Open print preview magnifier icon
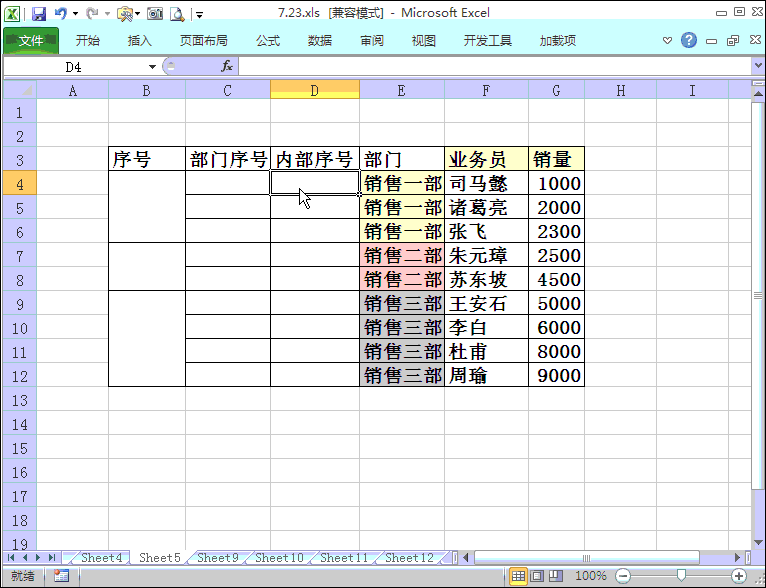This screenshot has width=766, height=588. [177, 14]
